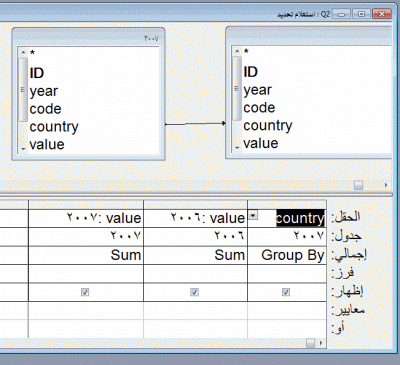
Task: Select the ٢٠٠٦: value field cell
Action: pyautogui.click(x=195, y=218)
